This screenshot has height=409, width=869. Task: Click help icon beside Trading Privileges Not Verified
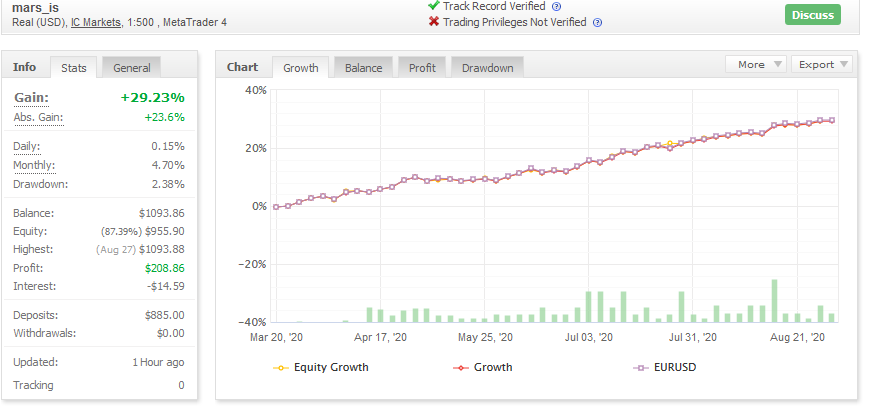(597, 23)
